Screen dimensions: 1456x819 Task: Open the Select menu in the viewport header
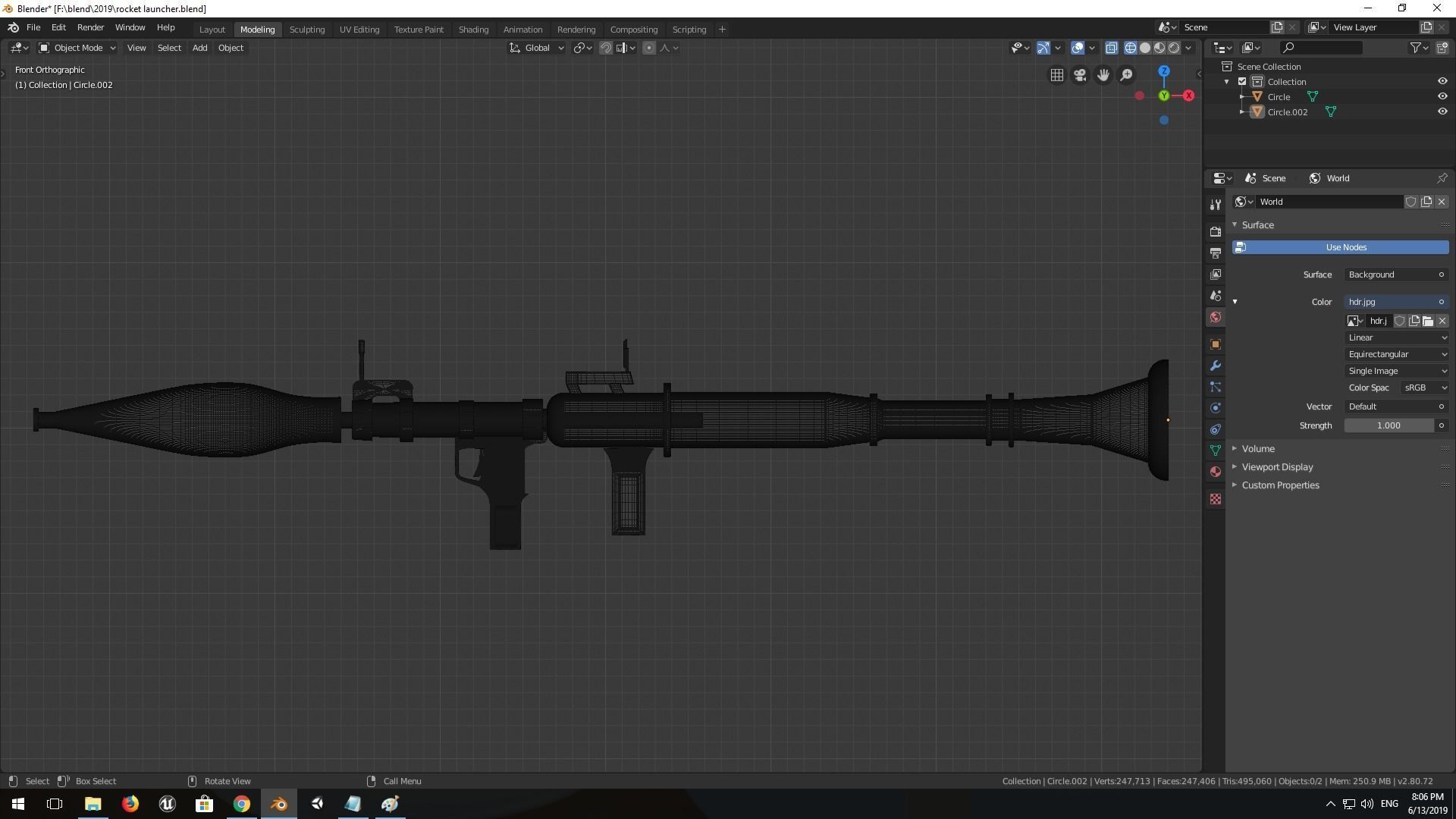(x=168, y=48)
